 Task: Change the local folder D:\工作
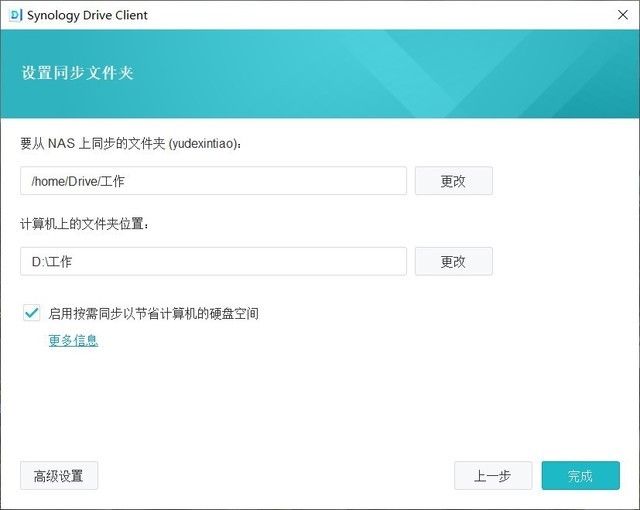[x=453, y=261]
